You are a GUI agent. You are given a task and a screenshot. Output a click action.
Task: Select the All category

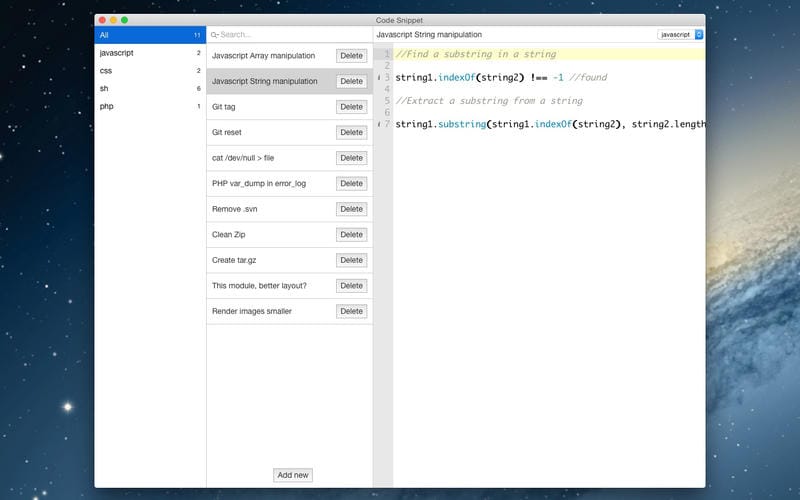[x=150, y=35]
